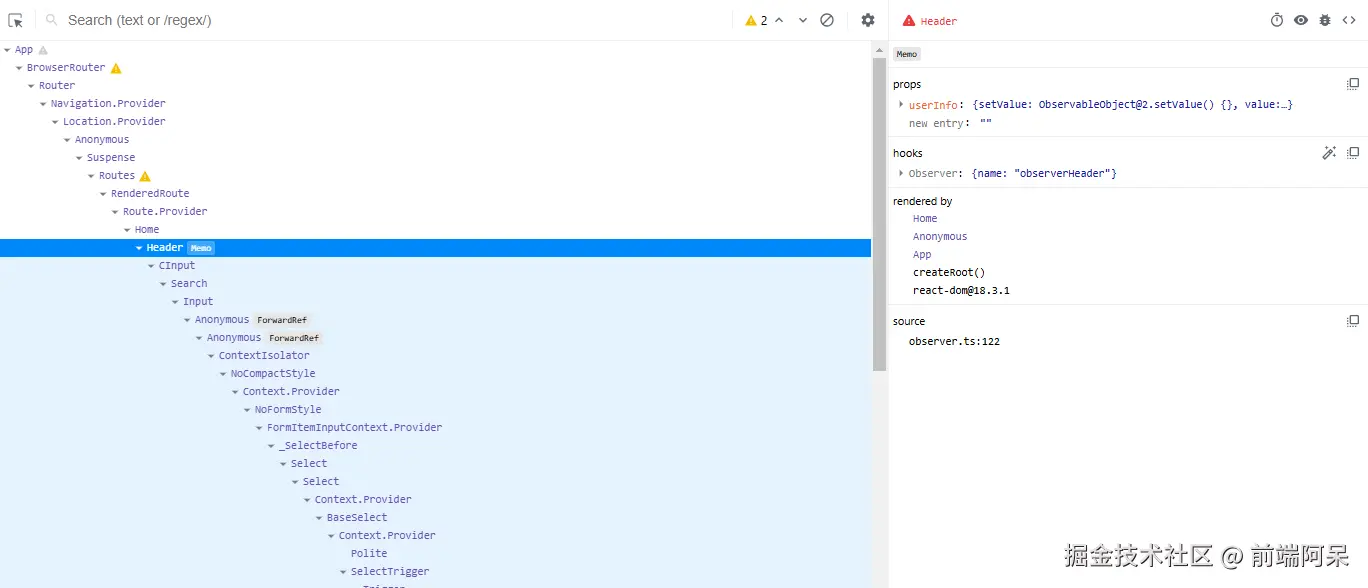Image resolution: width=1368 pixels, height=588 pixels.
Task: Click the warning count indicator showing 2
Action: 757,20
